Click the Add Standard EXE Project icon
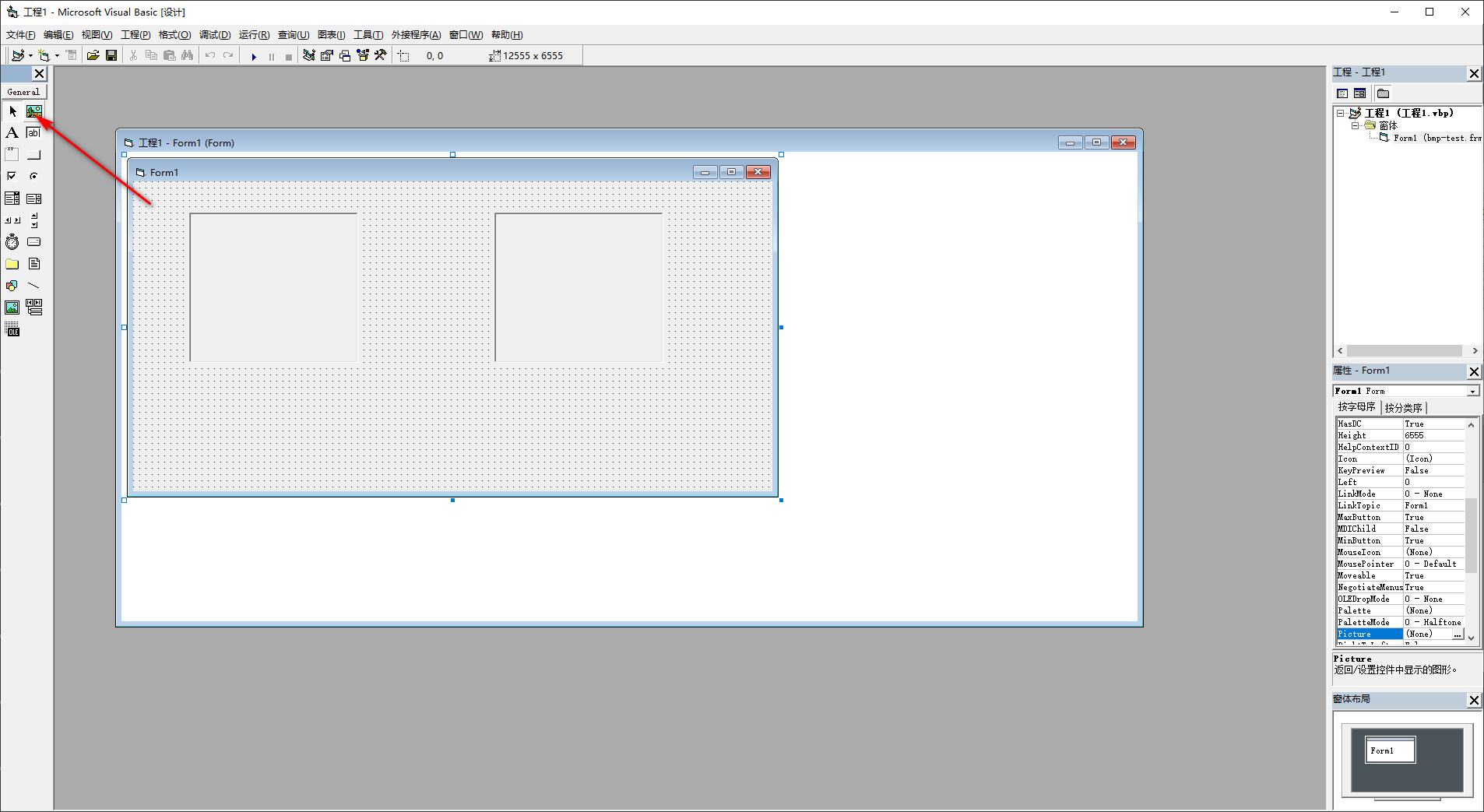1484x812 pixels. pos(17,55)
